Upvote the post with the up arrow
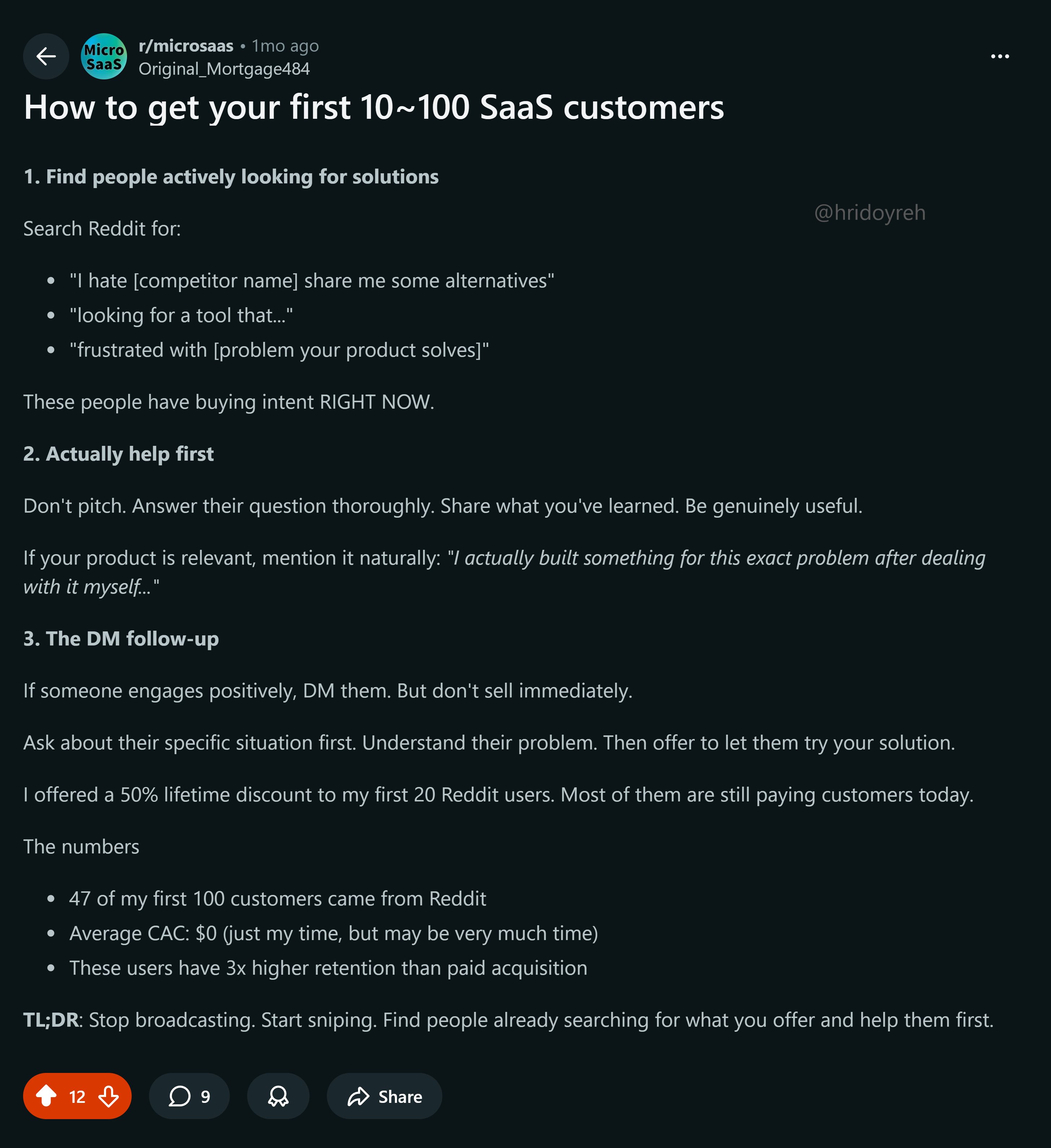 coord(47,1096)
